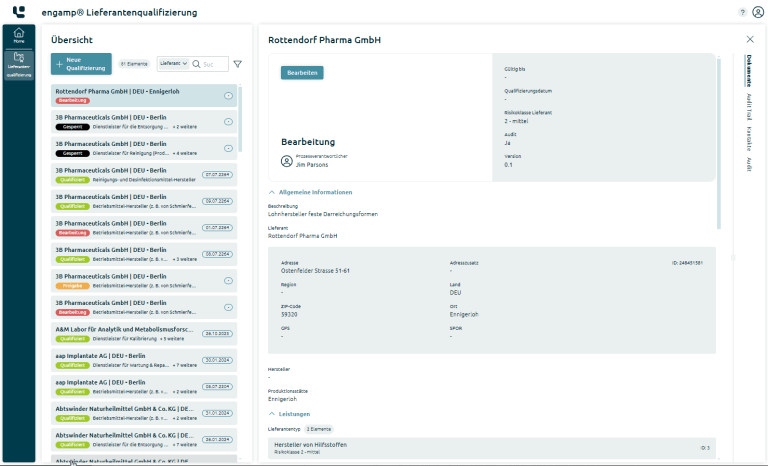Select the Abtswinder Naturheilmittel entry dated 31.01.2024
Image resolution: width=768 pixels, height=466 pixels.
(x=144, y=413)
